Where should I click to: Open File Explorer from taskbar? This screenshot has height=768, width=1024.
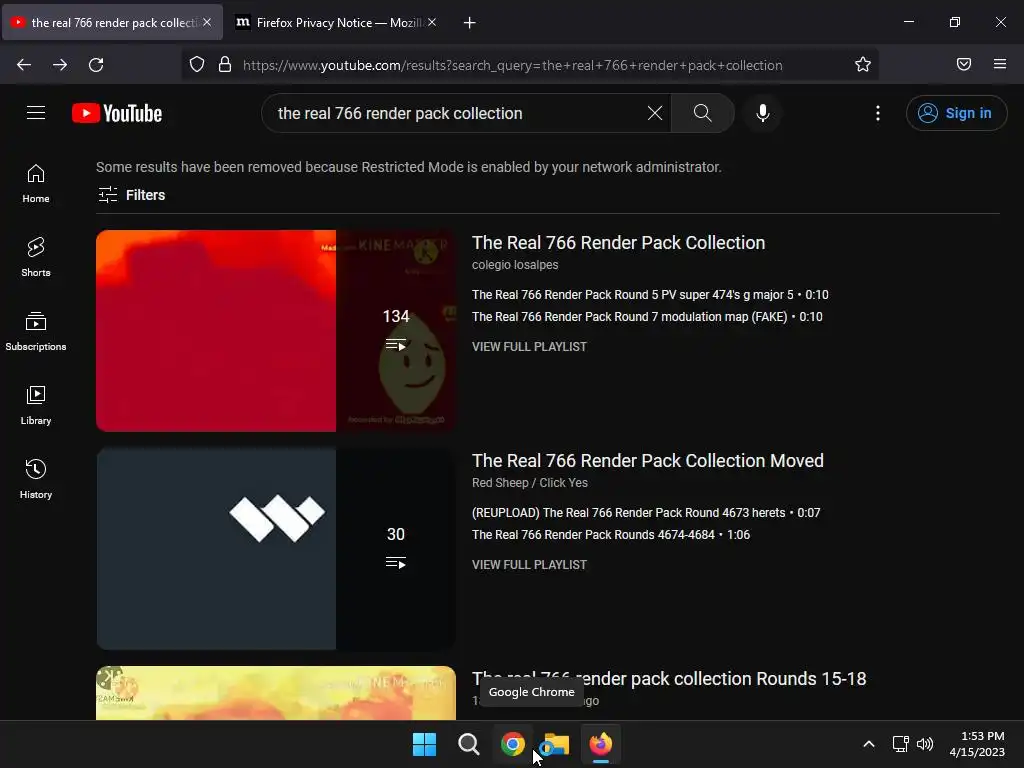pos(556,744)
